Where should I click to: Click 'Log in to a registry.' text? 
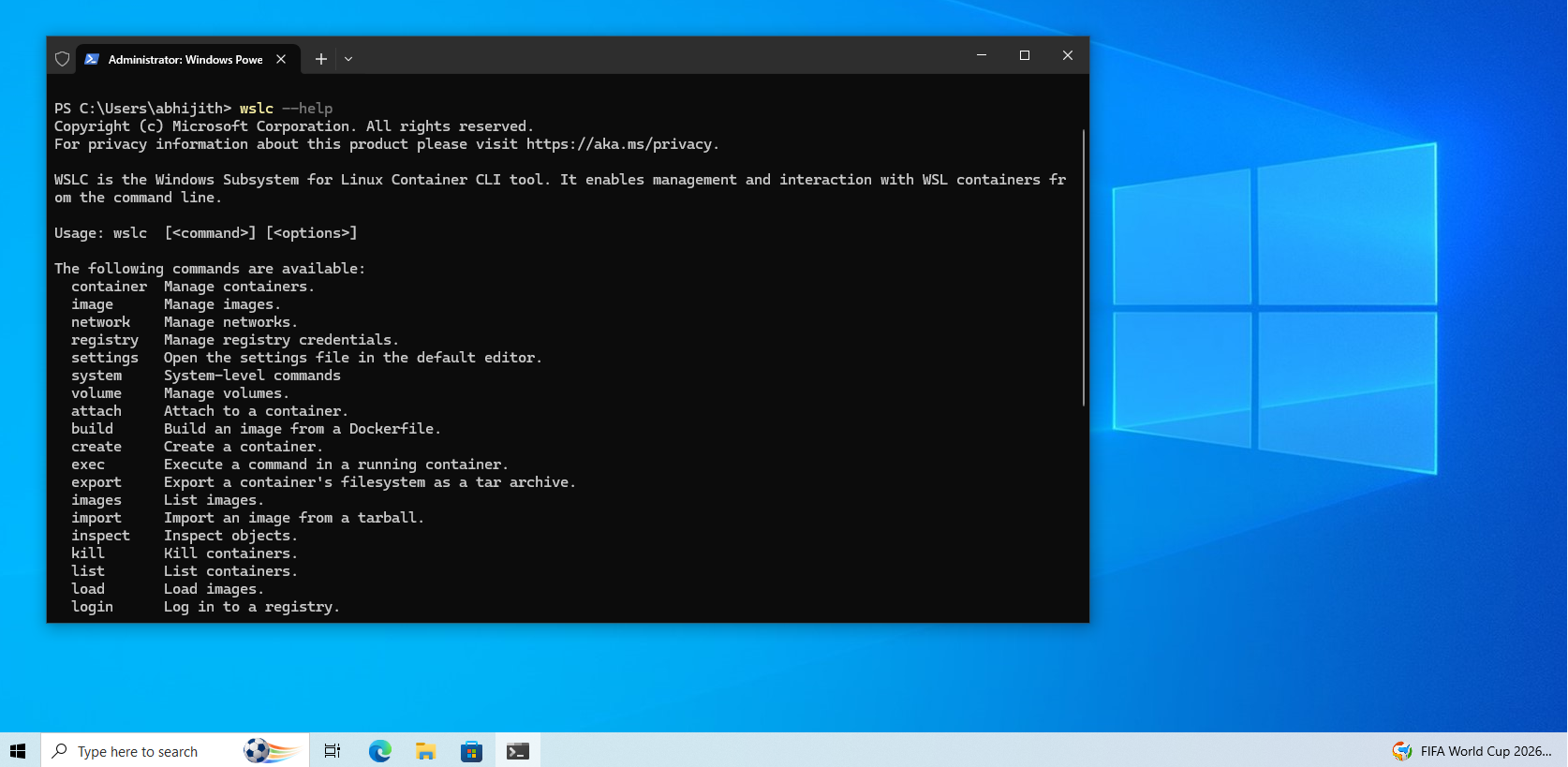coord(252,607)
